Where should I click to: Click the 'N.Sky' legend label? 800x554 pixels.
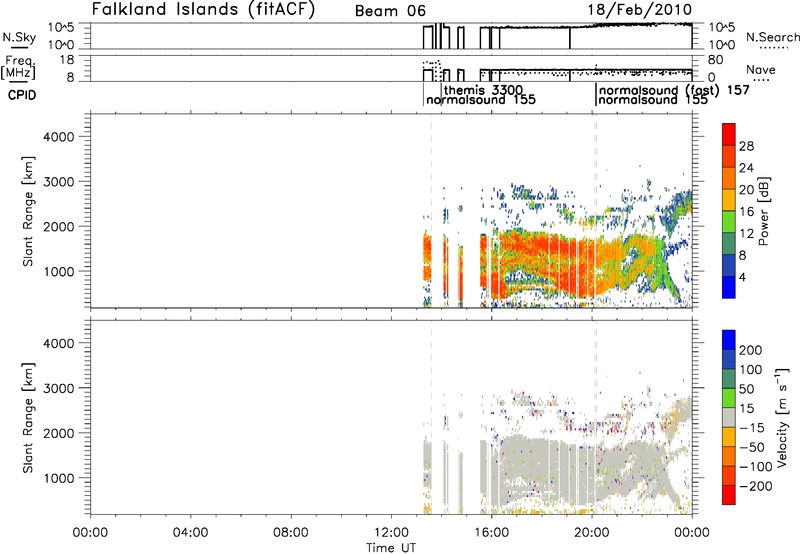tap(19, 37)
